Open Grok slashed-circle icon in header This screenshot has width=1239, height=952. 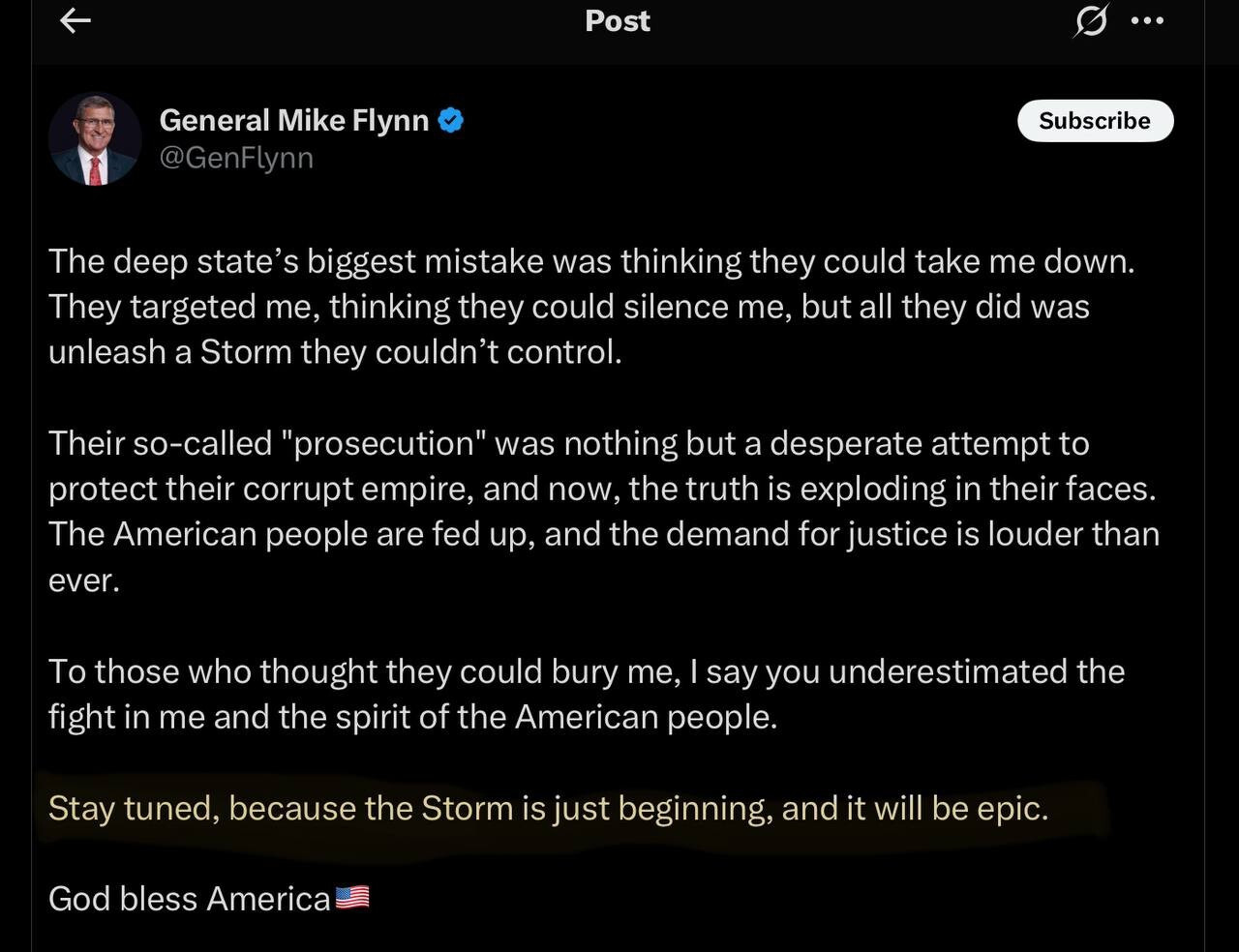tap(1090, 21)
